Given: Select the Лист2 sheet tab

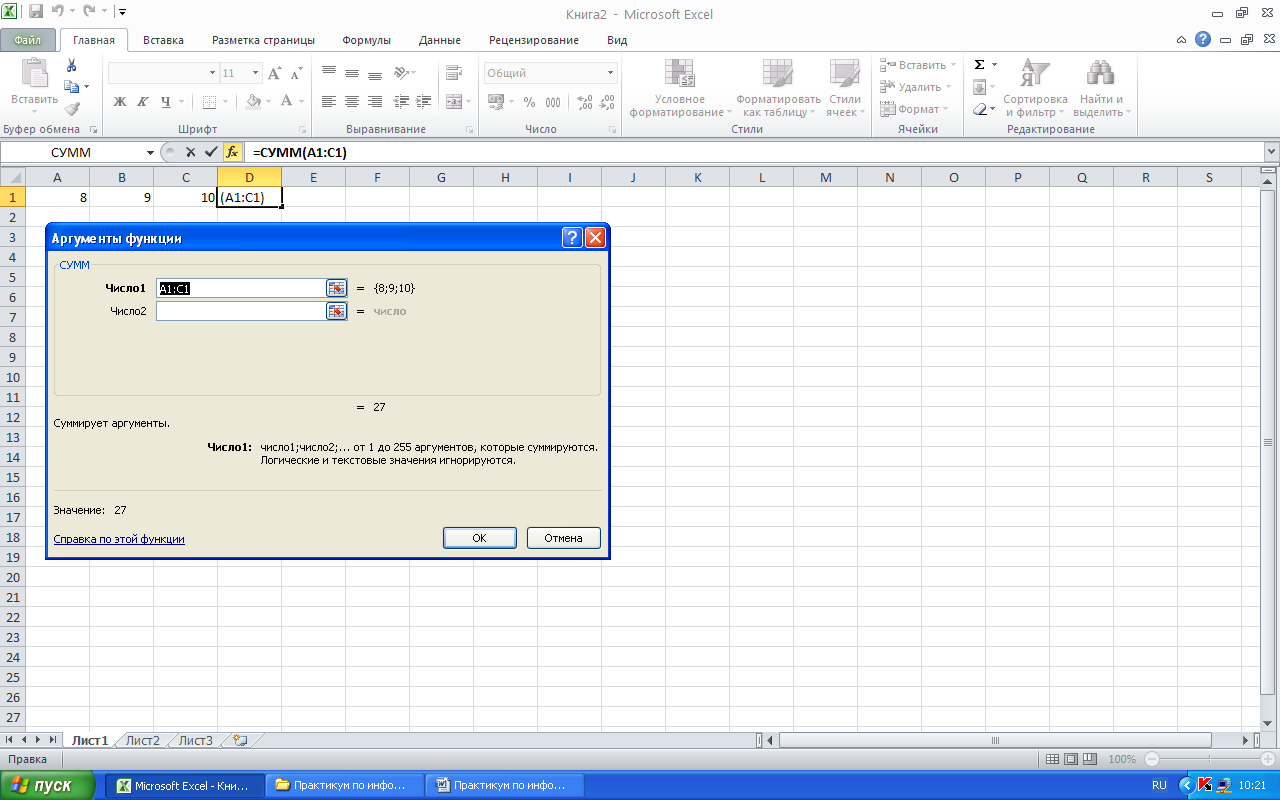Looking at the screenshot, I should click(143, 741).
